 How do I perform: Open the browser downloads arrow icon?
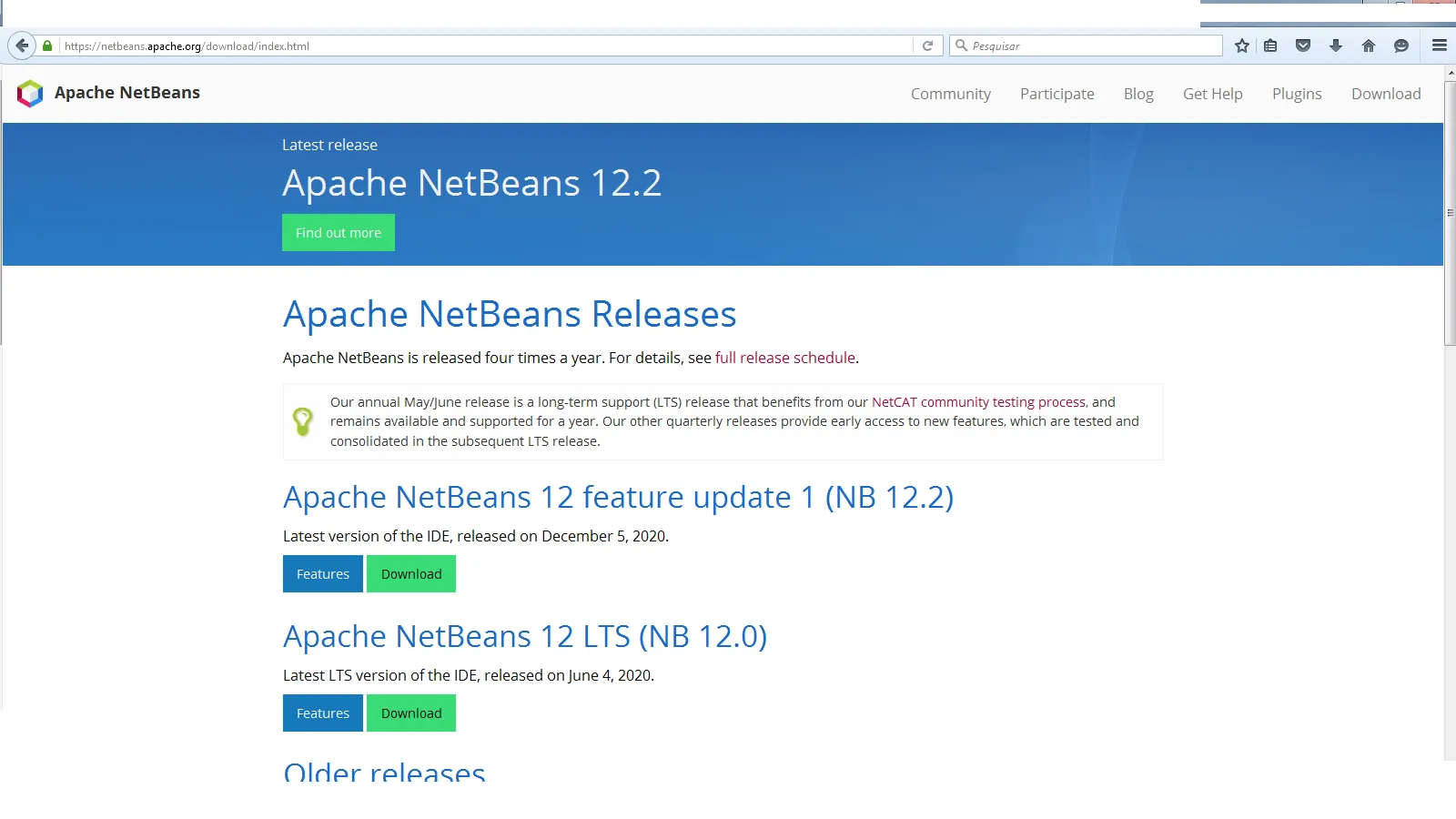coord(1336,45)
